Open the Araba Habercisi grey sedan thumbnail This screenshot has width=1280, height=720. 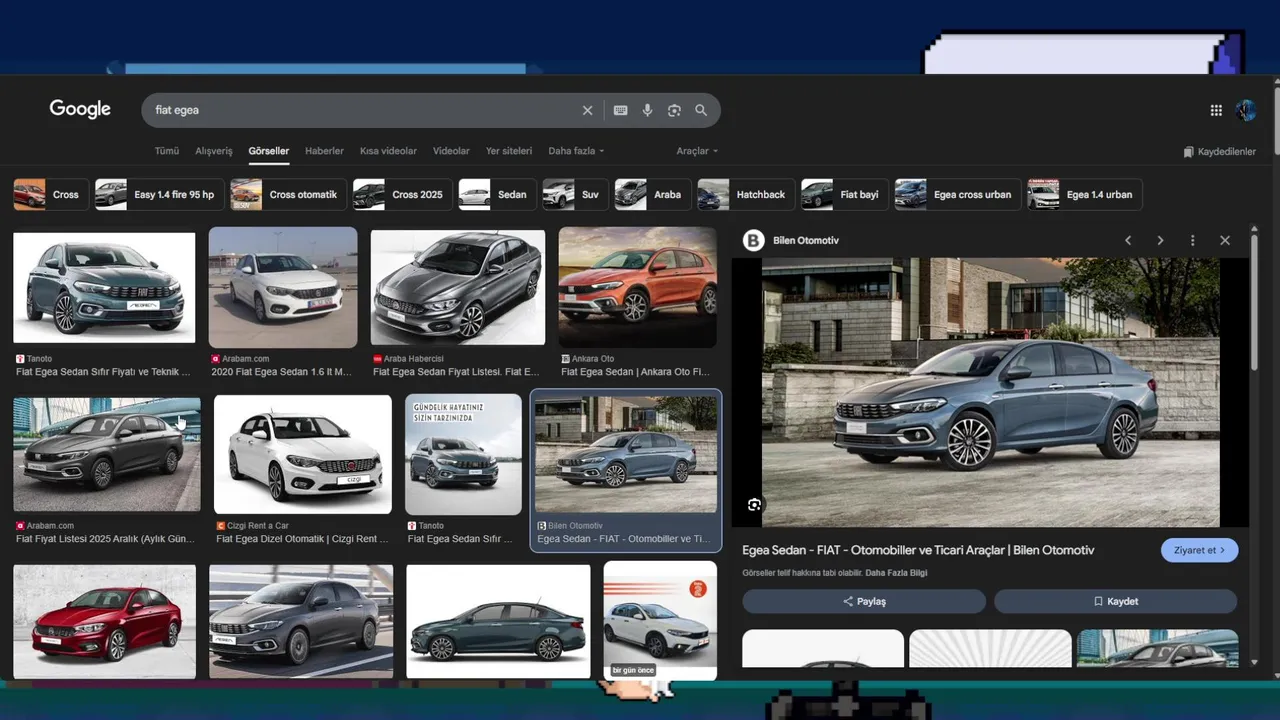pyautogui.click(x=458, y=288)
